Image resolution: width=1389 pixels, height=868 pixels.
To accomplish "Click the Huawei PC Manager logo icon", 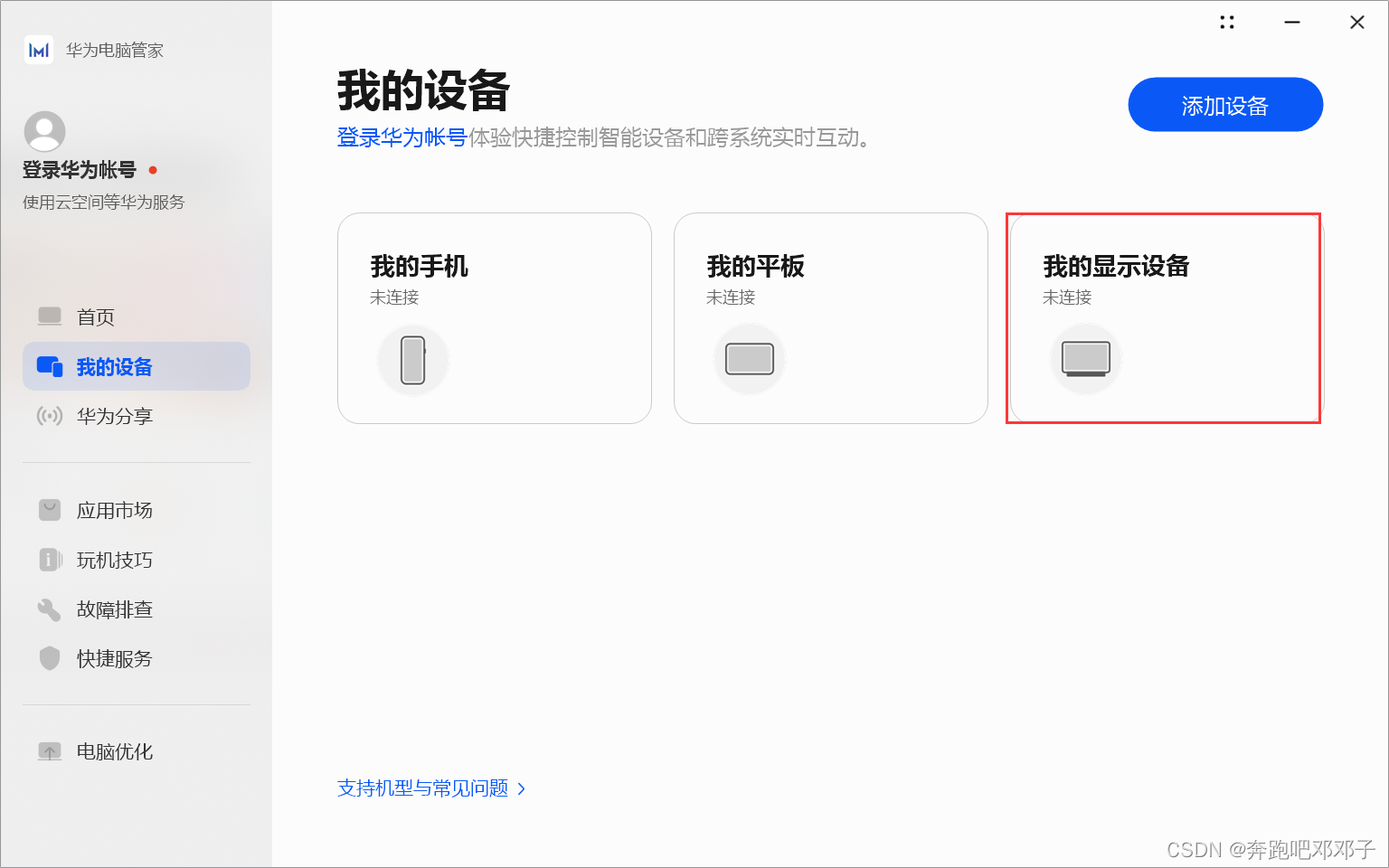I will tap(39, 50).
